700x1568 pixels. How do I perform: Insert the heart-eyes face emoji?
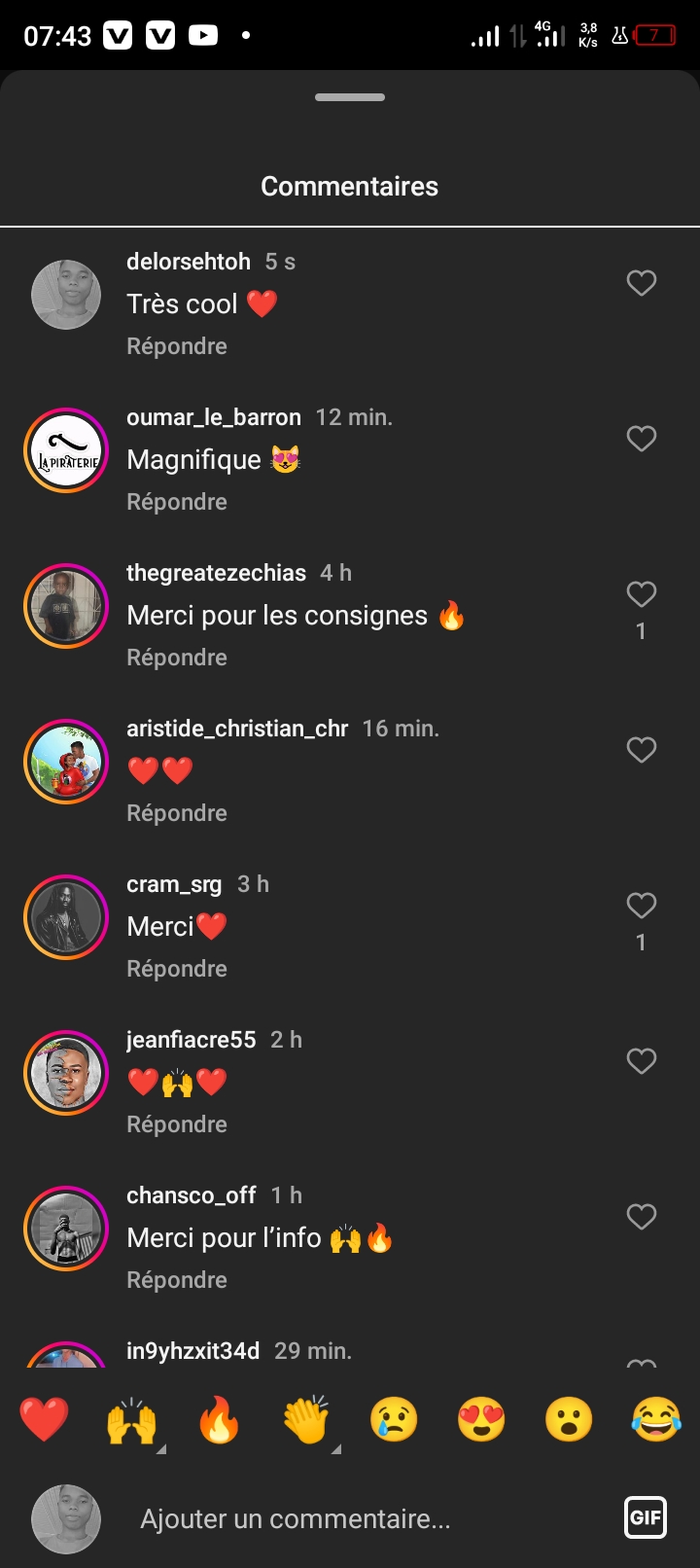click(481, 1419)
